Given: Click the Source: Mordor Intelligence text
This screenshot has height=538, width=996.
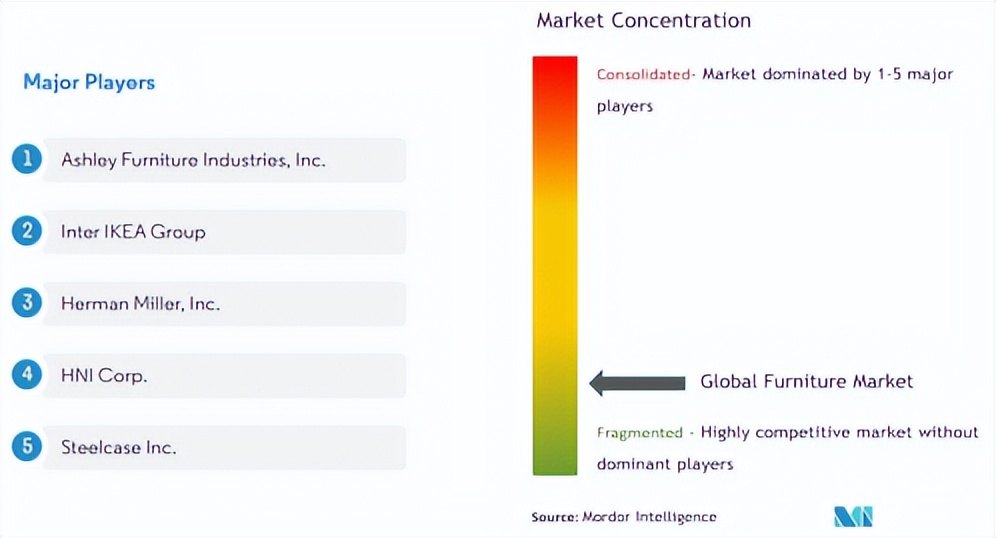Looking at the screenshot, I should 623,517.
